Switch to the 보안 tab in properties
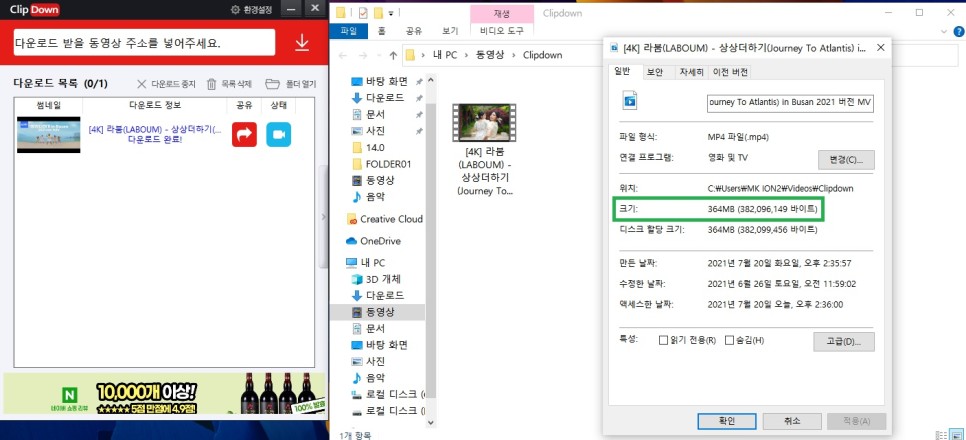The height and width of the screenshot is (440, 966). (654, 72)
